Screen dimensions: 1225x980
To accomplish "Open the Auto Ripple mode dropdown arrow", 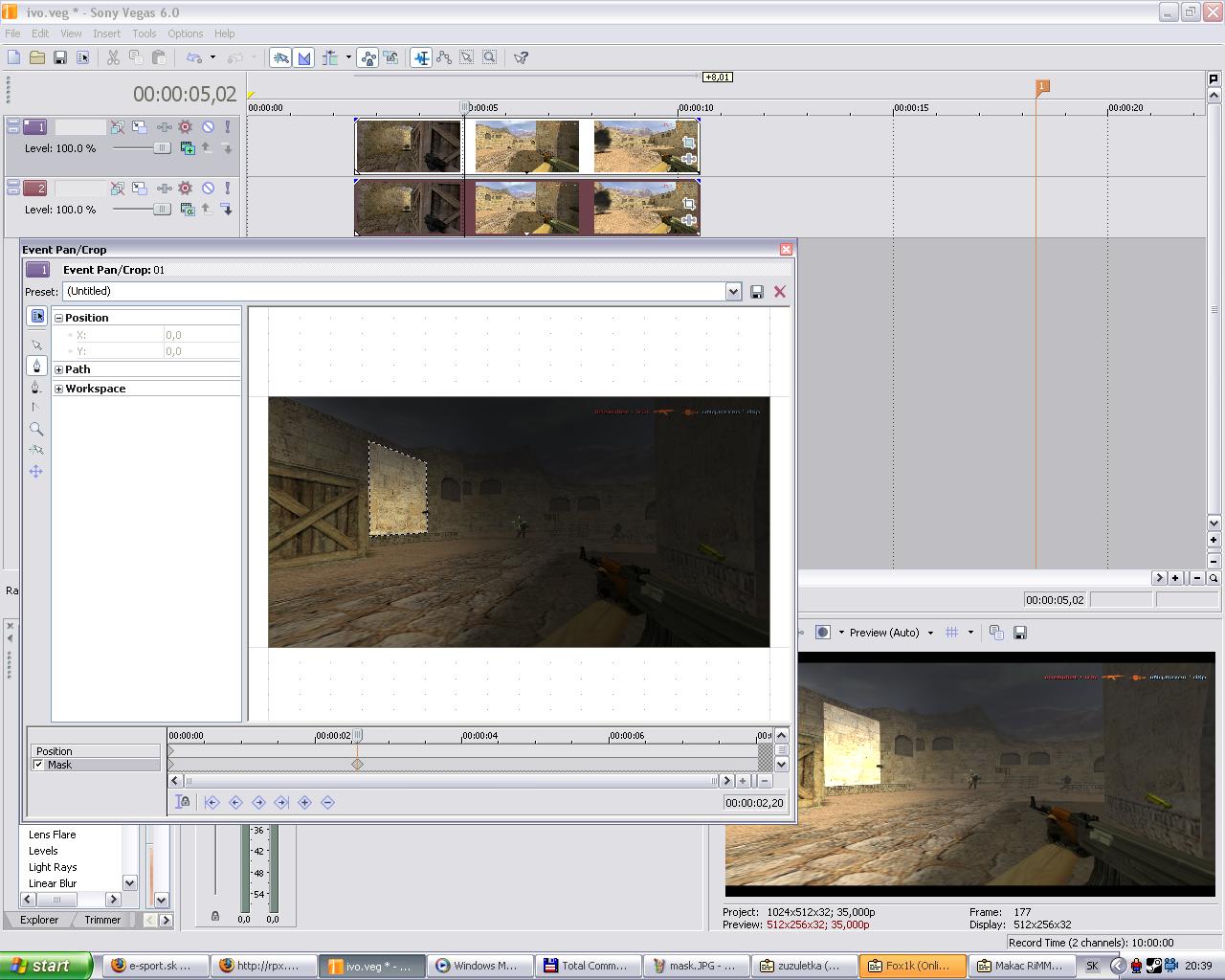I will click(x=348, y=57).
